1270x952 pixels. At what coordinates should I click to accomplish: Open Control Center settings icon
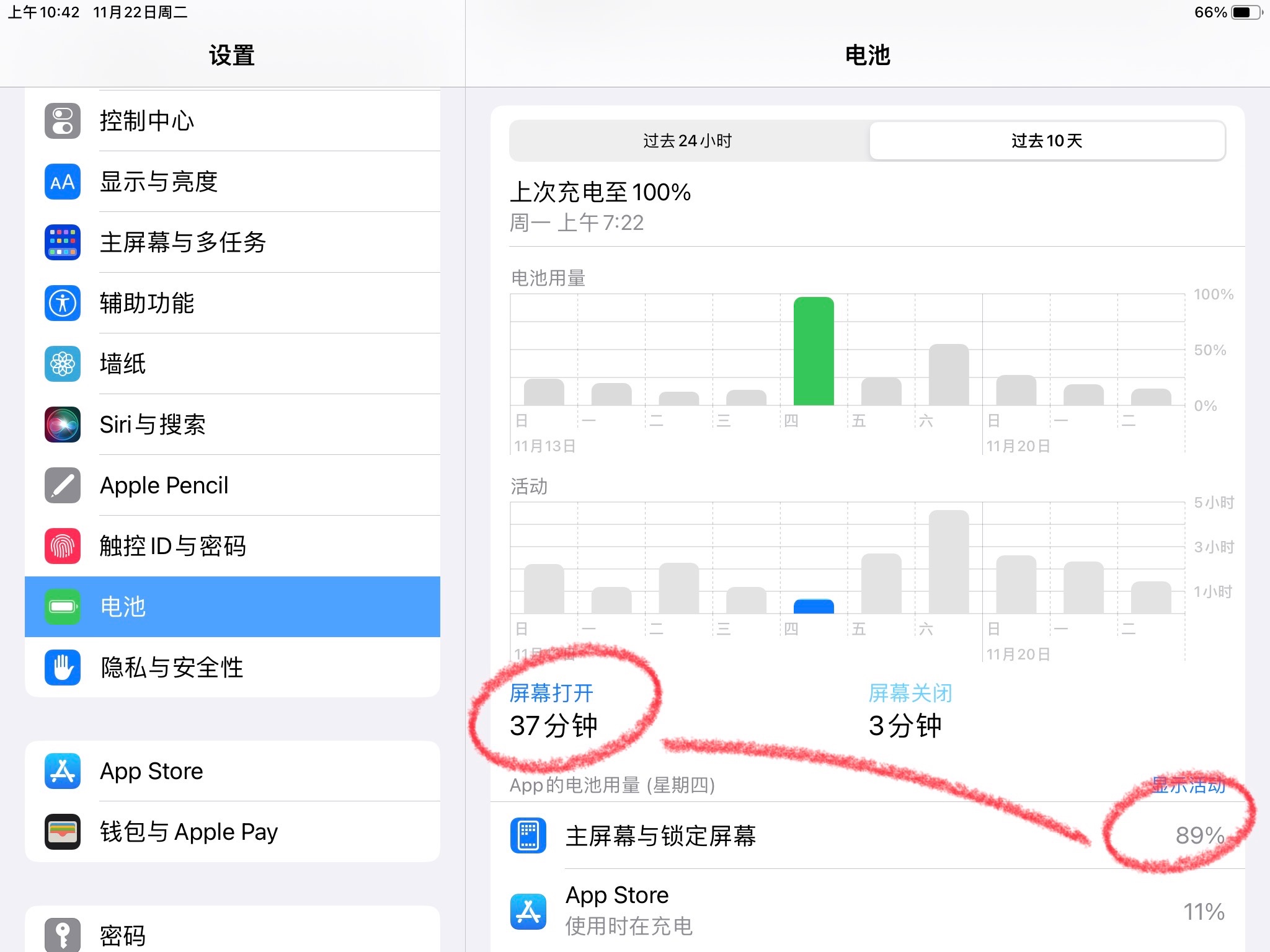click(63, 121)
